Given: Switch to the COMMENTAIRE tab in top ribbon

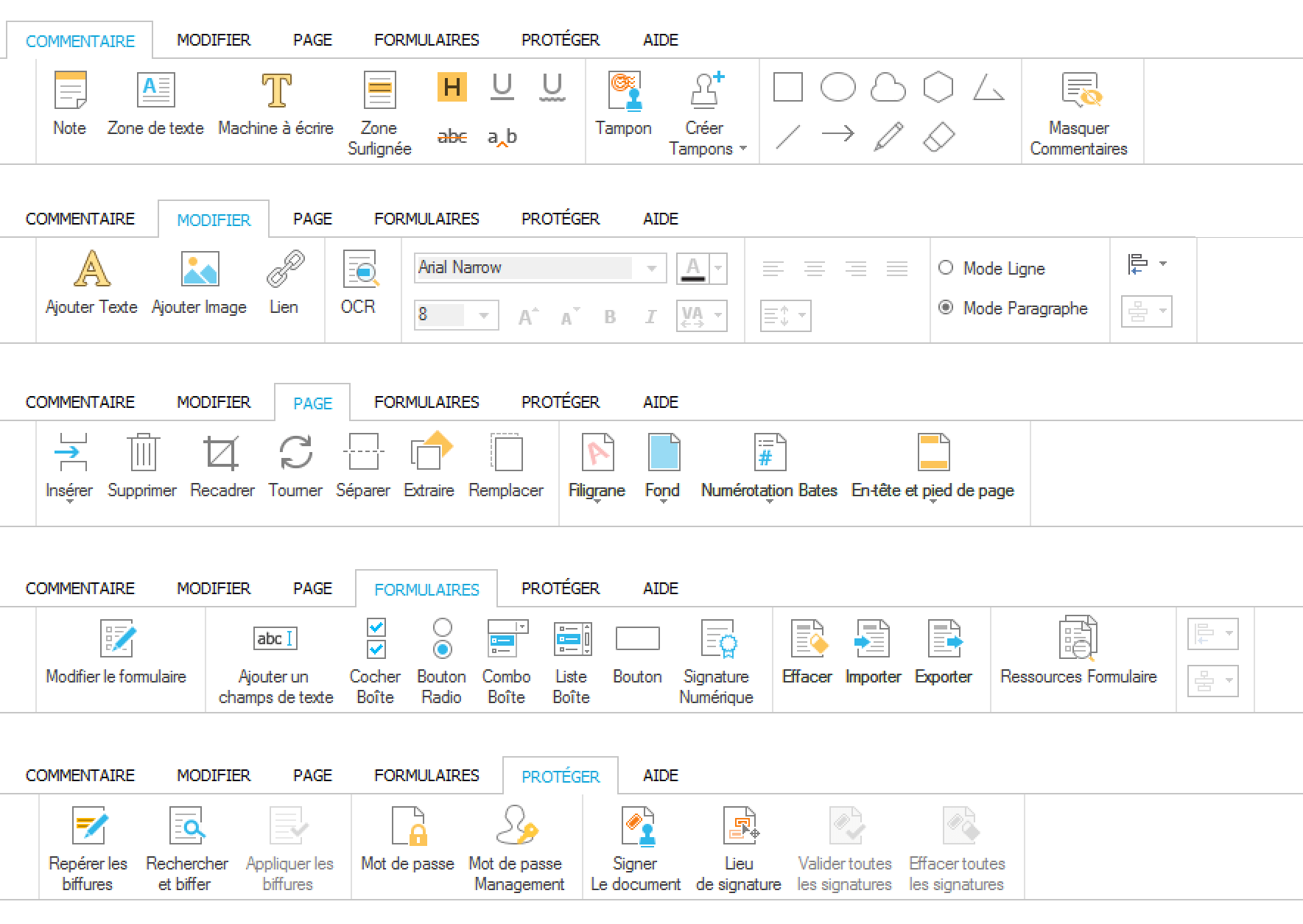Looking at the screenshot, I should [80, 41].
